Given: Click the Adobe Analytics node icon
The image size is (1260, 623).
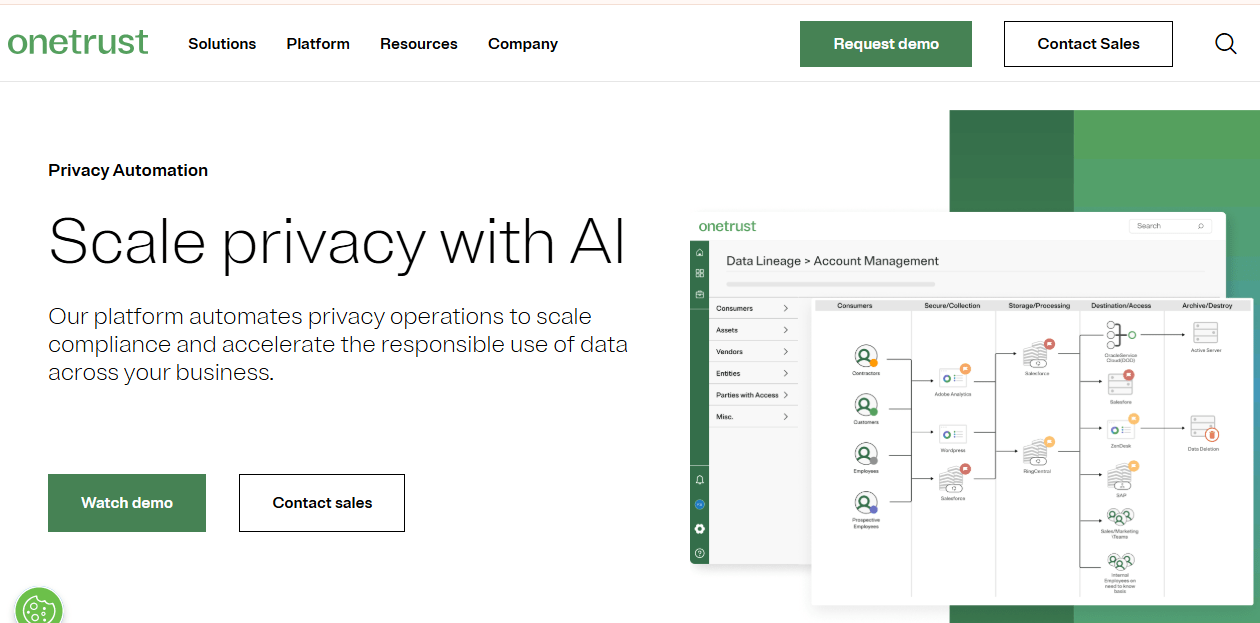Looking at the screenshot, I should point(953,377).
